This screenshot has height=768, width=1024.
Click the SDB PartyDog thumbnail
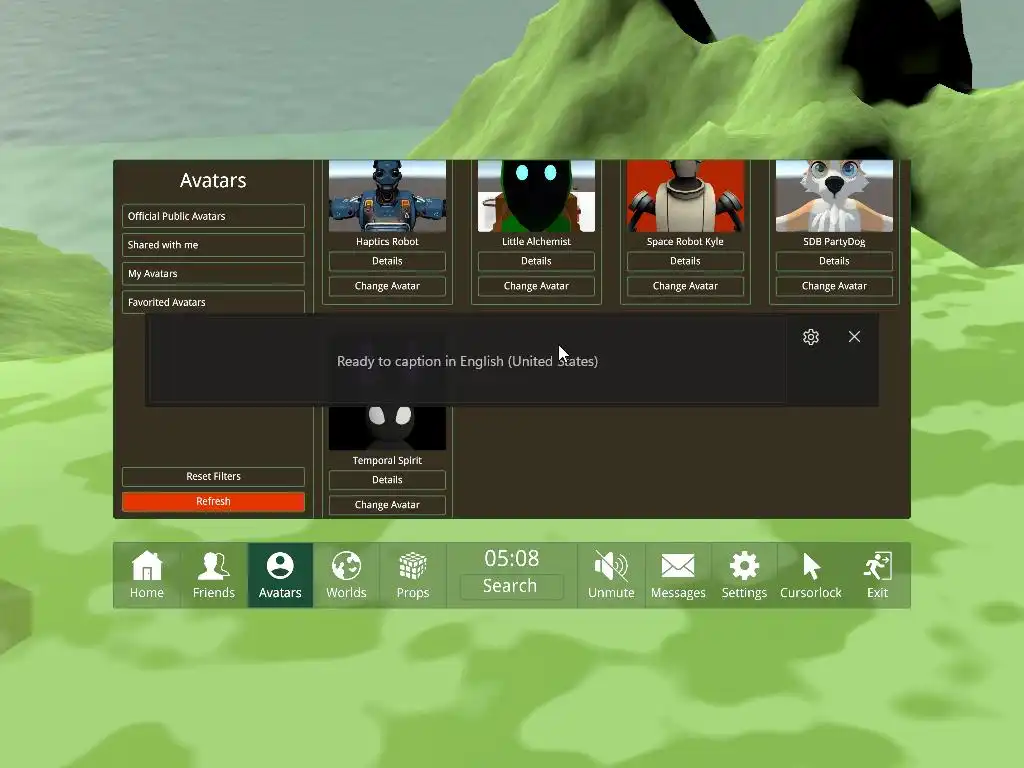(x=834, y=196)
